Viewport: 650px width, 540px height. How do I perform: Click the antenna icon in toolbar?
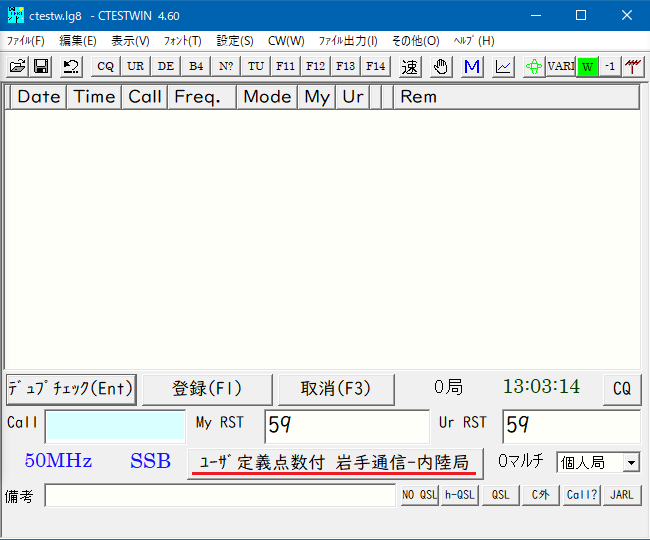tap(633, 67)
